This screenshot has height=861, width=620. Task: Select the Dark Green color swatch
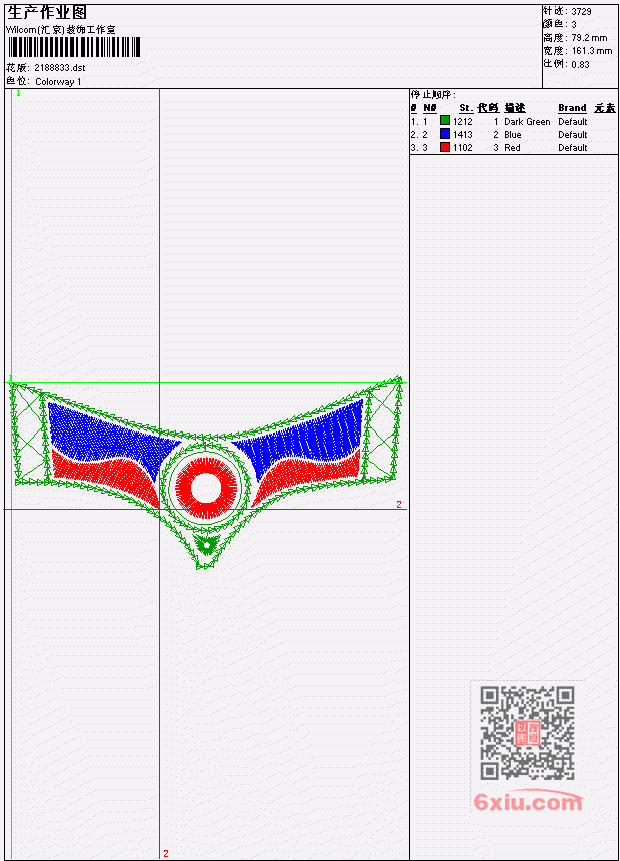[x=445, y=121]
